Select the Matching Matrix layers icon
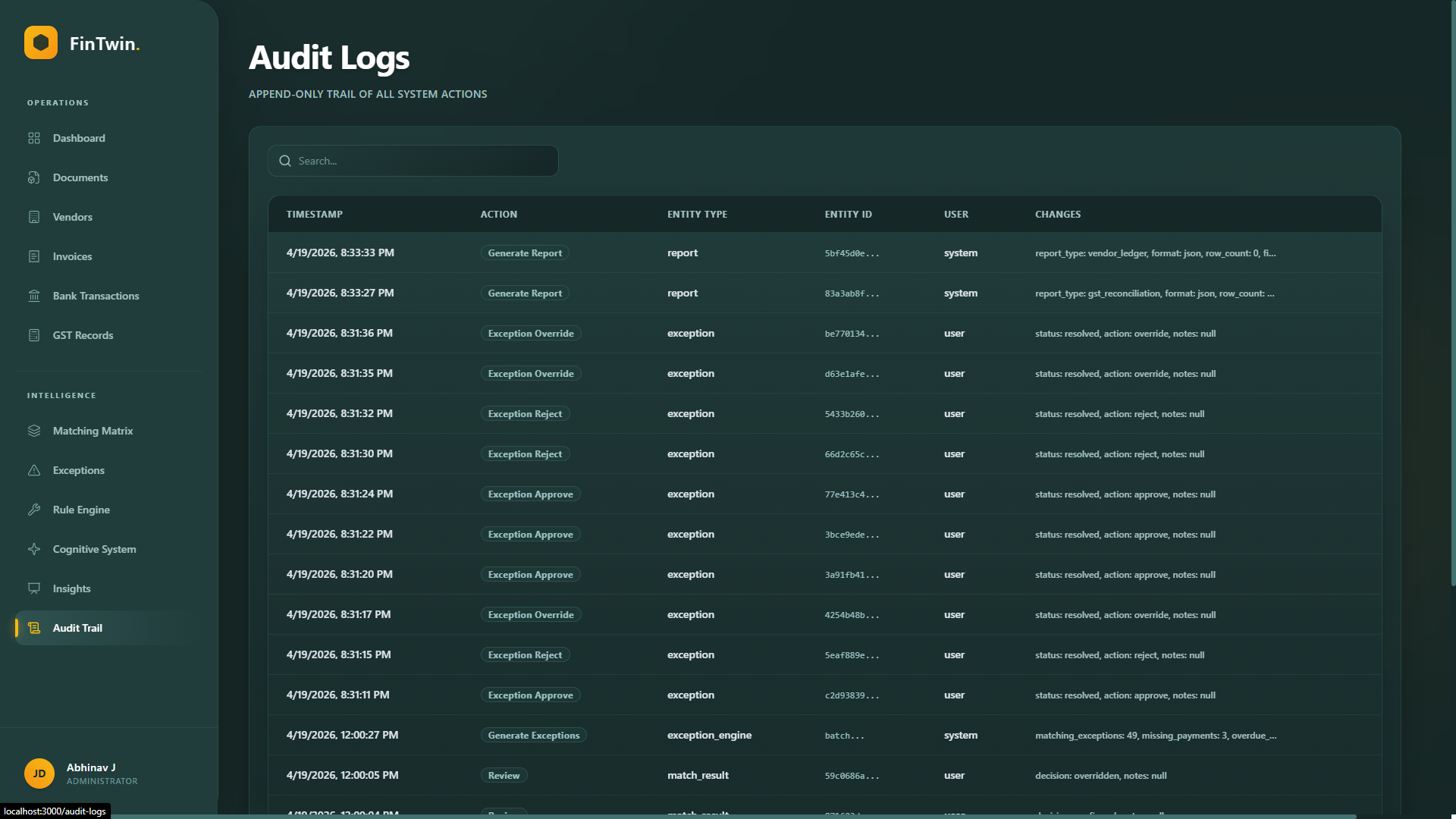Screen dimensions: 1456x819 tap(34, 431)
